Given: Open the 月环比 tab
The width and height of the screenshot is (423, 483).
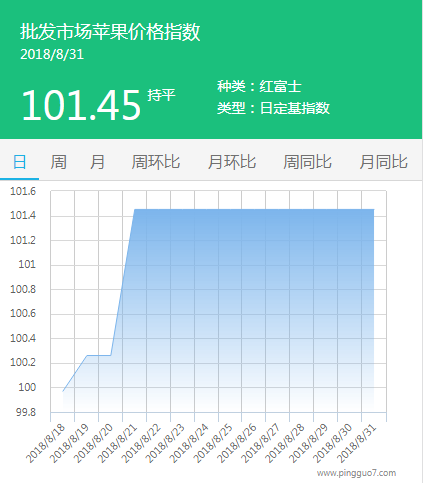Looking at the screenshot, I should [232, 162].
